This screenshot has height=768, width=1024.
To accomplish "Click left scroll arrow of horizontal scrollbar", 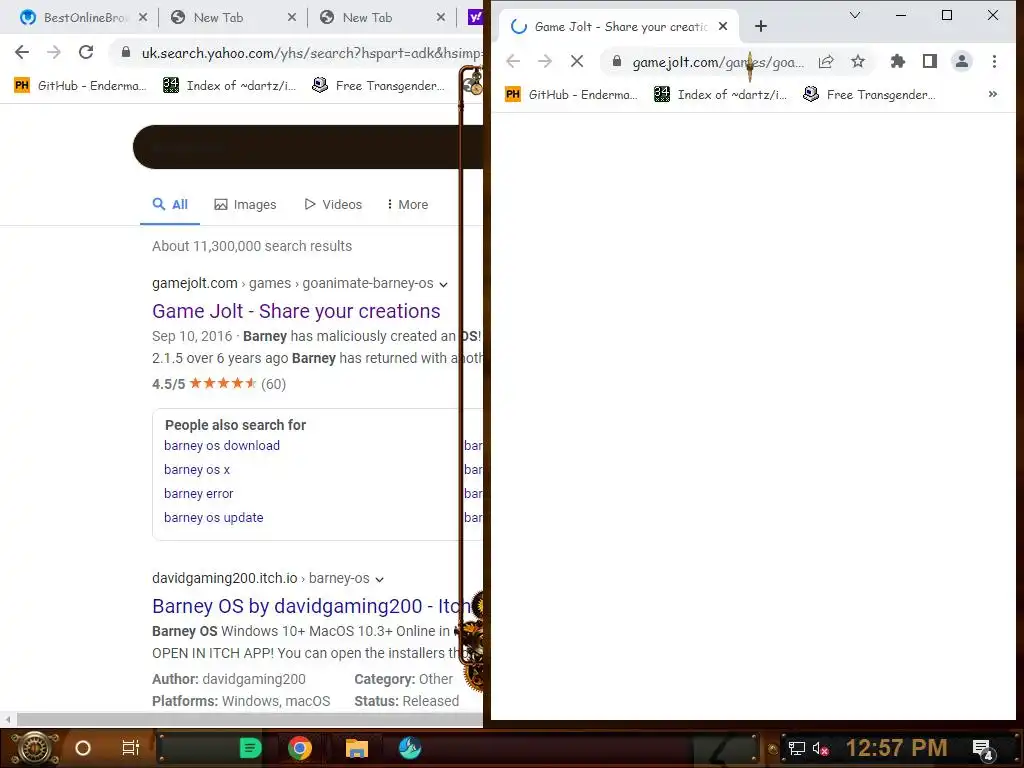I will (8, 720).
